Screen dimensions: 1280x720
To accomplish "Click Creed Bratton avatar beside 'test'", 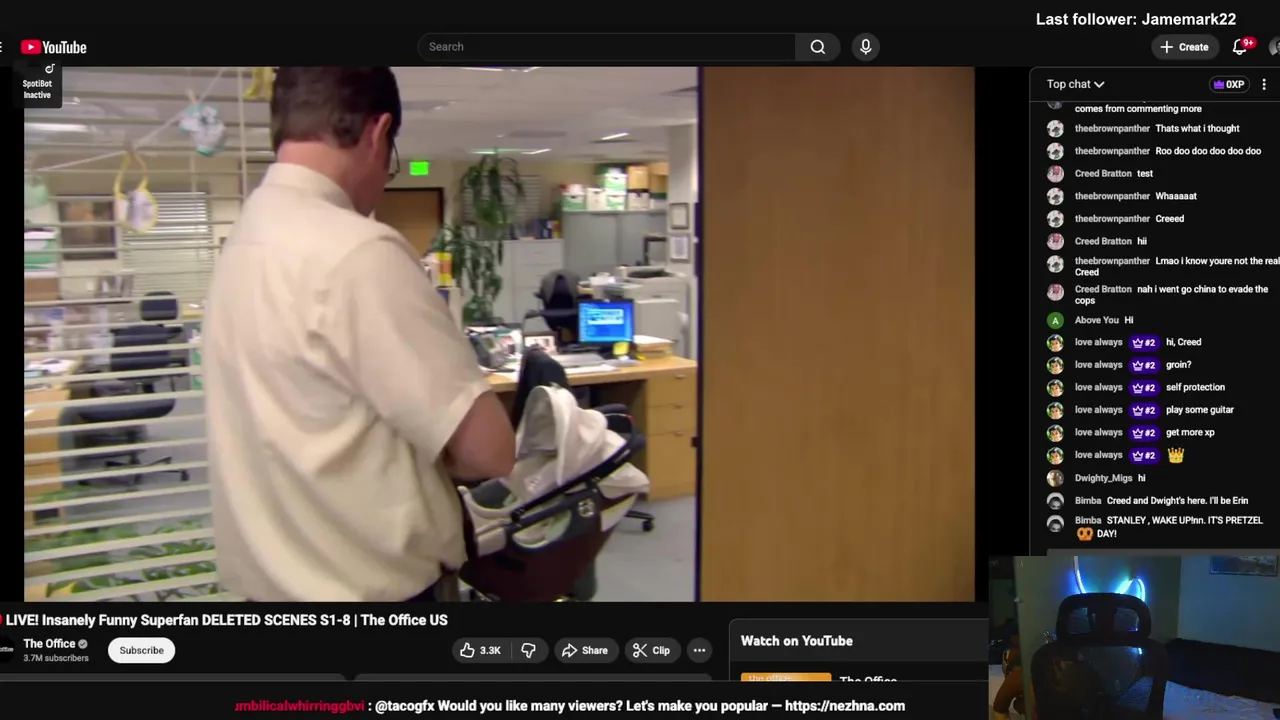I will 1055,173.
